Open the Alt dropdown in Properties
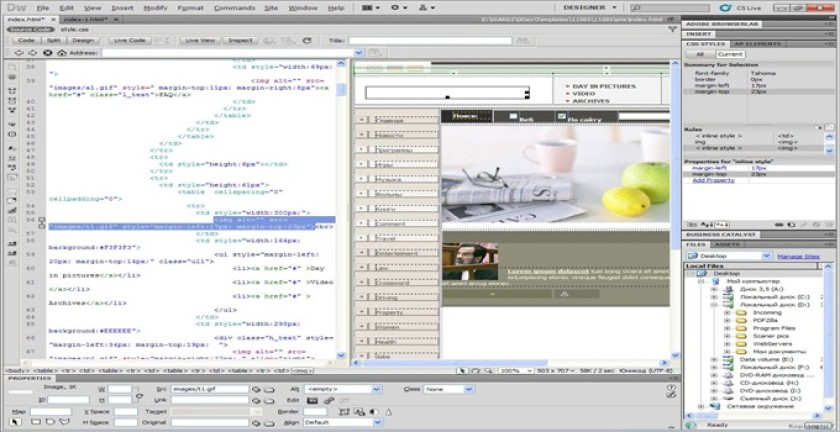Viewport: 840px width, 432px height. click(x=376, y=390)
